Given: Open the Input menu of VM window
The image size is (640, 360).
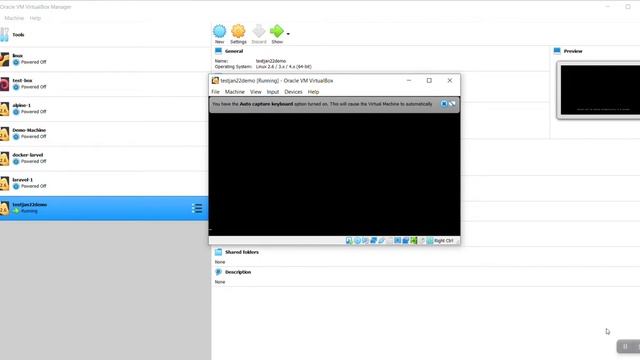Looking at the screenshot, I should 273,92.
